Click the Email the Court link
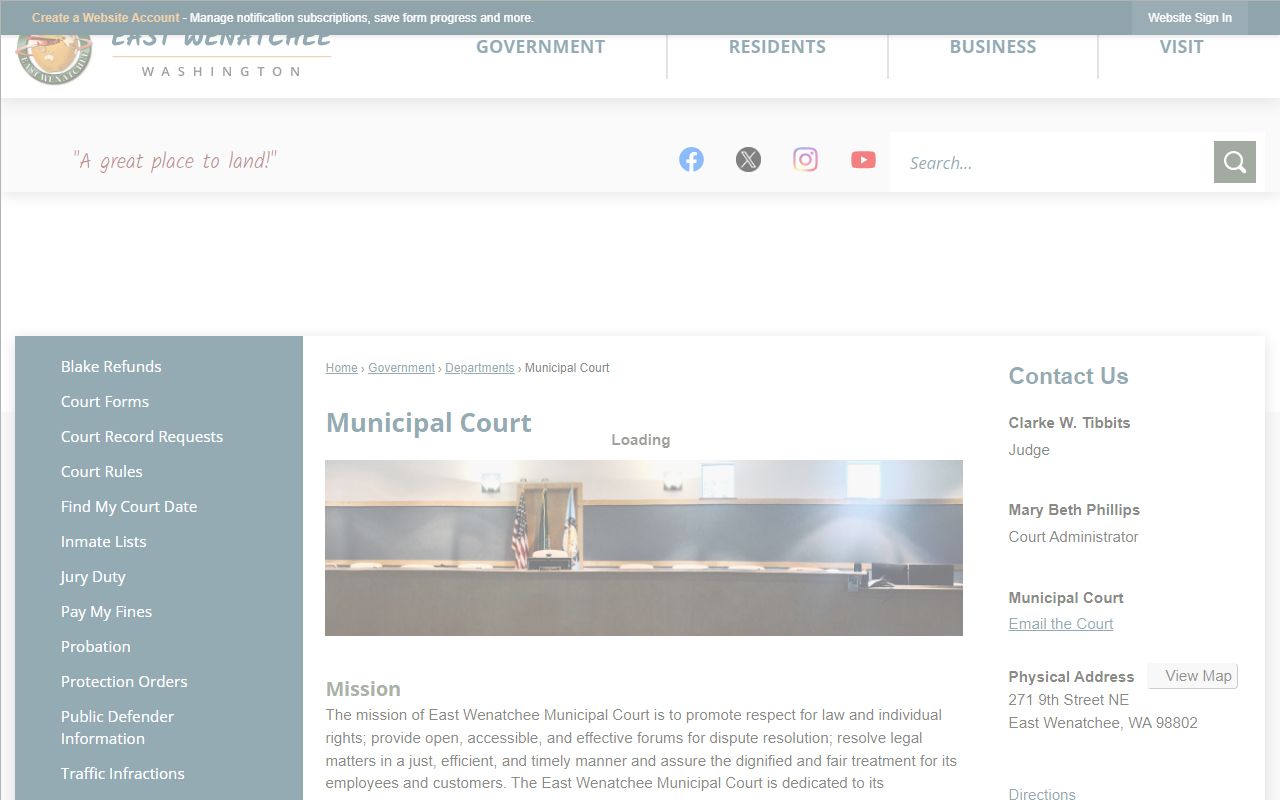Viewport: 1280px width, 800px height. pyautogui.click(x=1061, y=624)
